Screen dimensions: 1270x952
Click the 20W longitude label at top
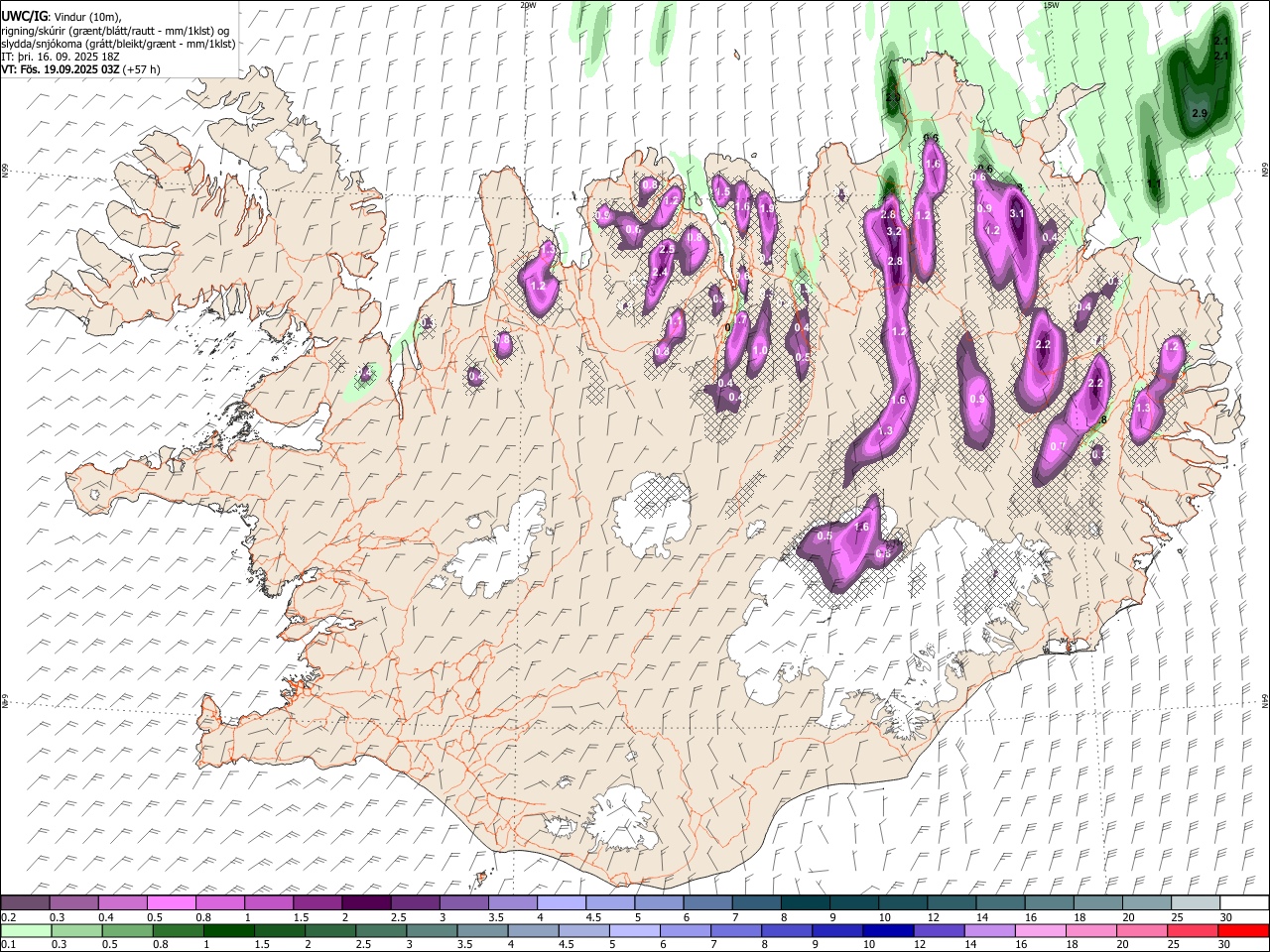click(528, 5)
